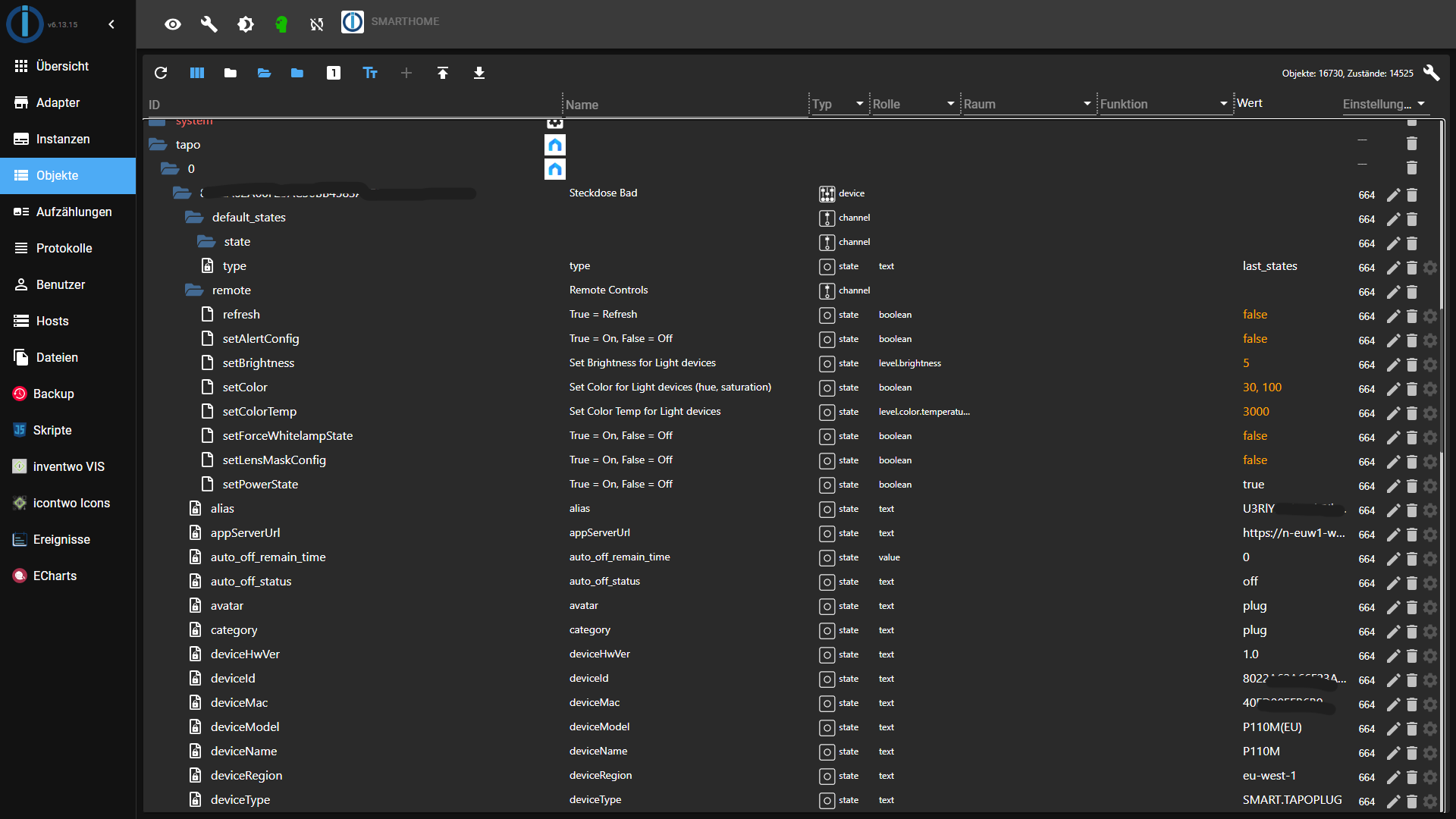Image resolution: width=1456 pixels, height=819 pixels.
Task: Edit the Steckdose Bad device object
Action: pyautogui.click(x=1393, y=195)
